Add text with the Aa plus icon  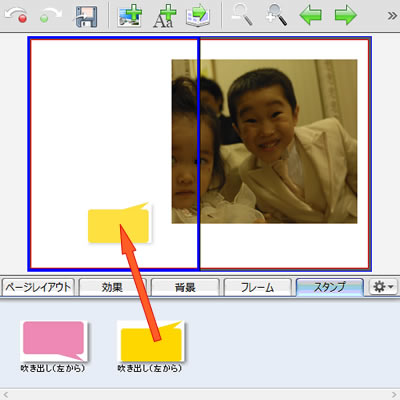164,16
